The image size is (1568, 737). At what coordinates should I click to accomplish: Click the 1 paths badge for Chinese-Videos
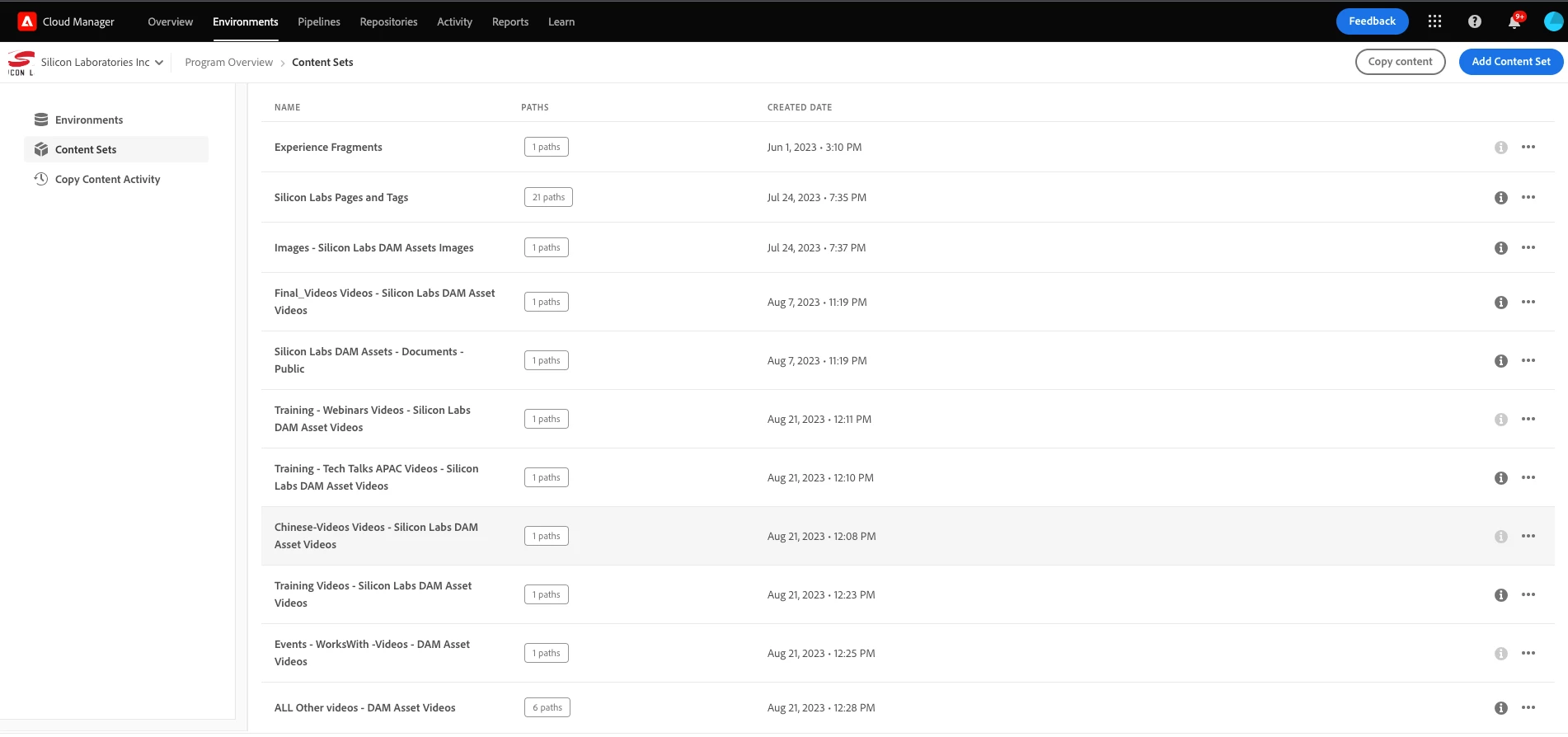547,536
